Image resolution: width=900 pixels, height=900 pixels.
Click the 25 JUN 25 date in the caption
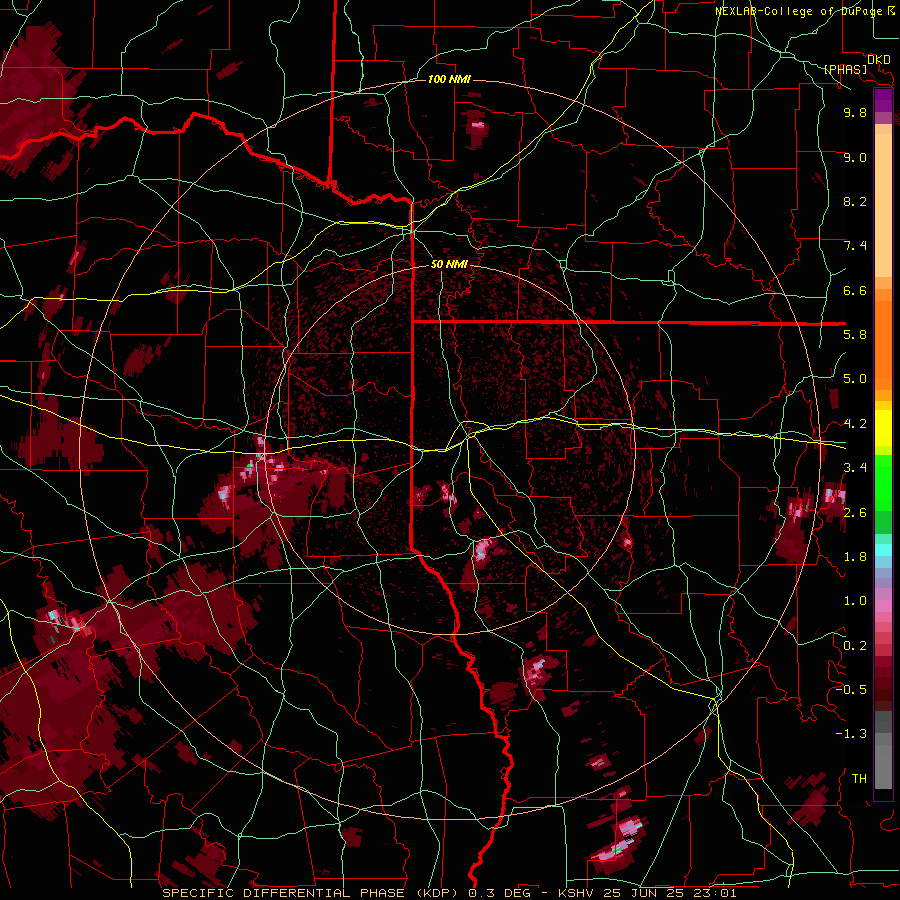643,893
